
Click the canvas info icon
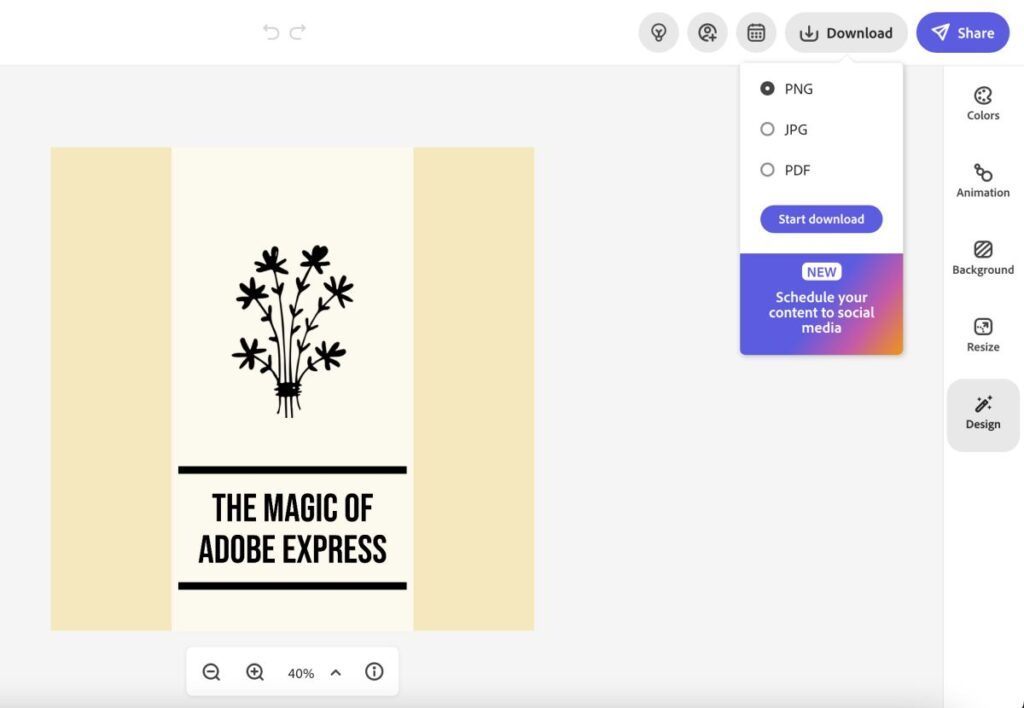click(374, 671)
